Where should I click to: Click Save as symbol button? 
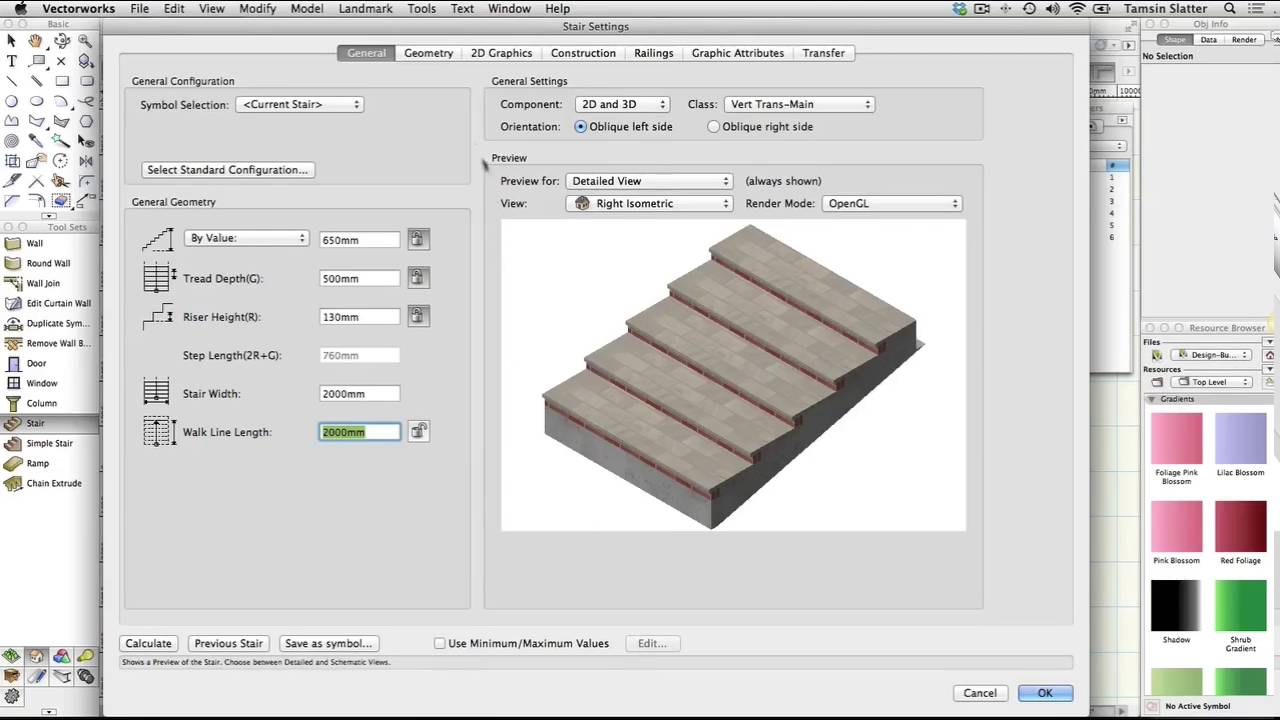click(x=328, y=643)
